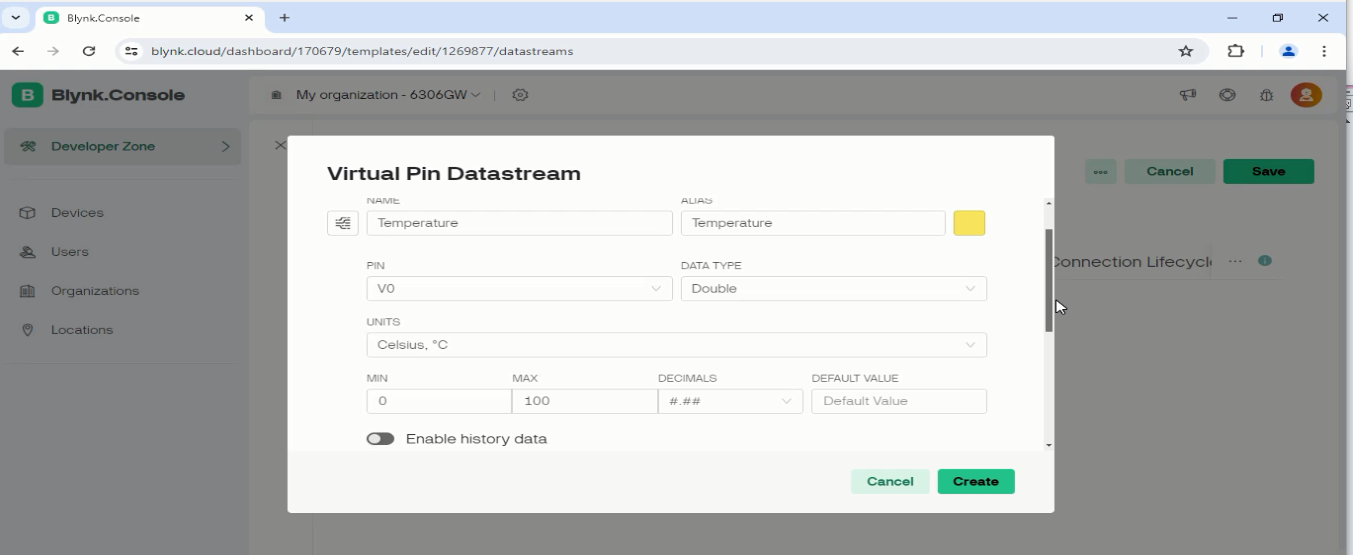Viewport: 1353px width, 555px height.
Task: Expand the Data Type Double dropdown
Action: pyautogui.click(x=833, y=289)
